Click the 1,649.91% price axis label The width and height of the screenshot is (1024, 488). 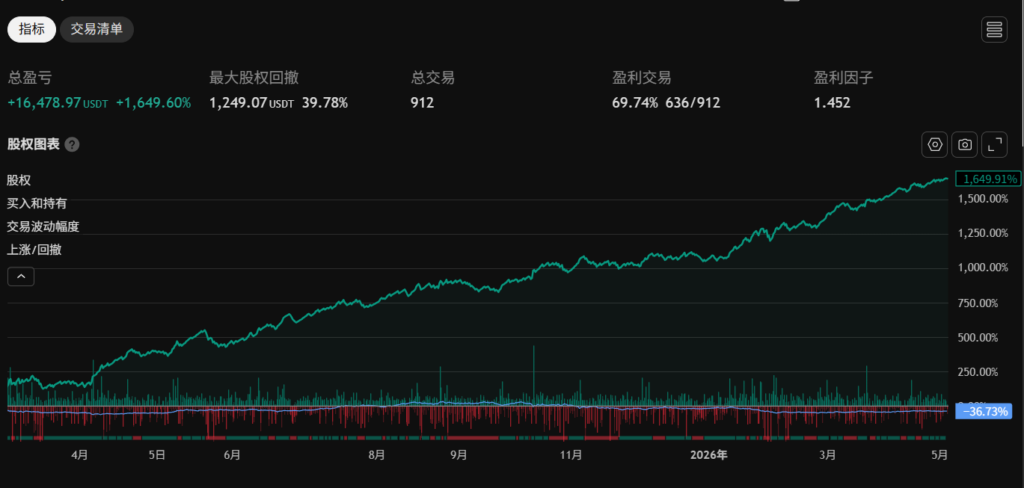[988, 178]
